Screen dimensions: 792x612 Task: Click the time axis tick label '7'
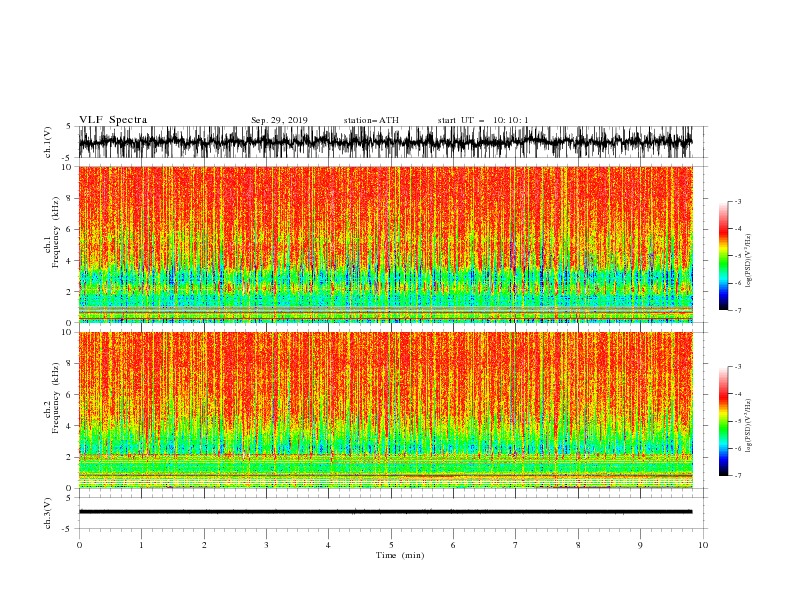pos(516,545)
